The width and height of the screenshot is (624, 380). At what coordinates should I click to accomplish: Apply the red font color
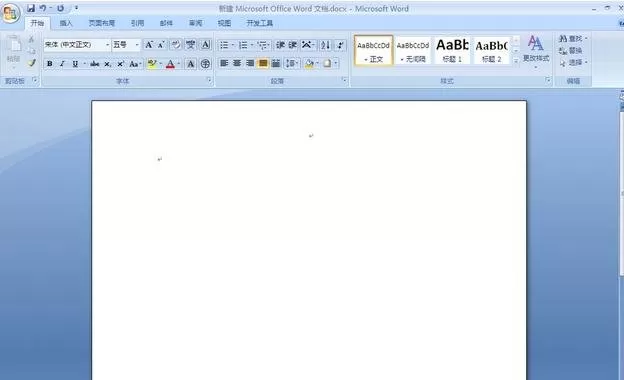170,64
